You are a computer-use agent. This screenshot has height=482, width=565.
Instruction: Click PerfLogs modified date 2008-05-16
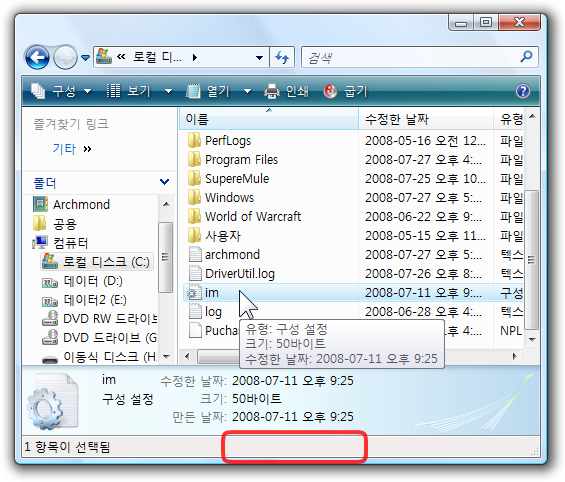point(425,140)
